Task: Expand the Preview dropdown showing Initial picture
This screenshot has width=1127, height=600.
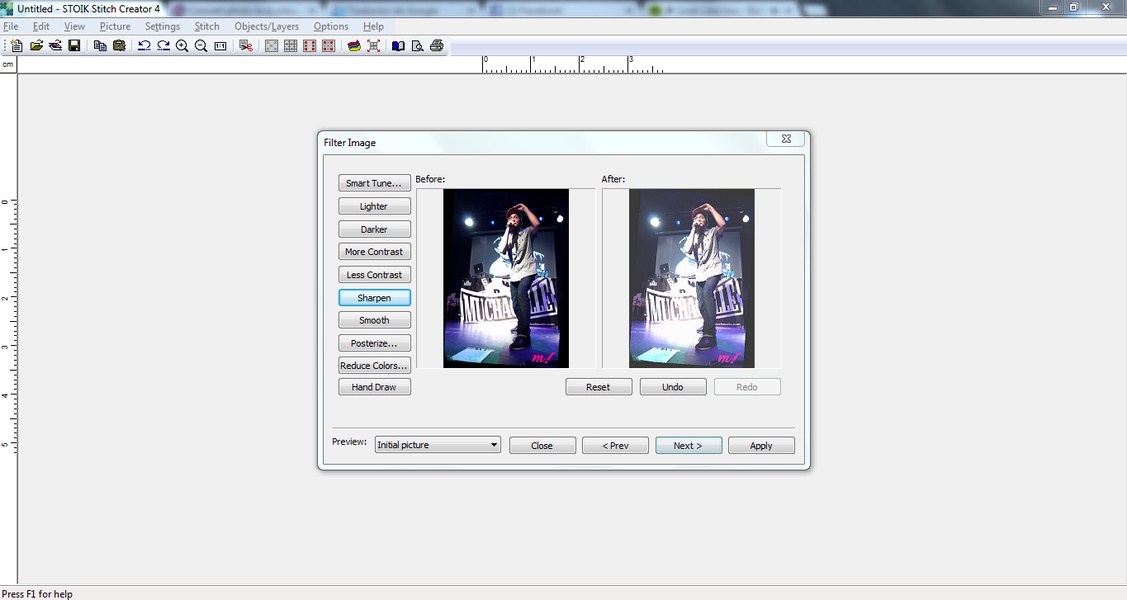Action: pos(494,445)
